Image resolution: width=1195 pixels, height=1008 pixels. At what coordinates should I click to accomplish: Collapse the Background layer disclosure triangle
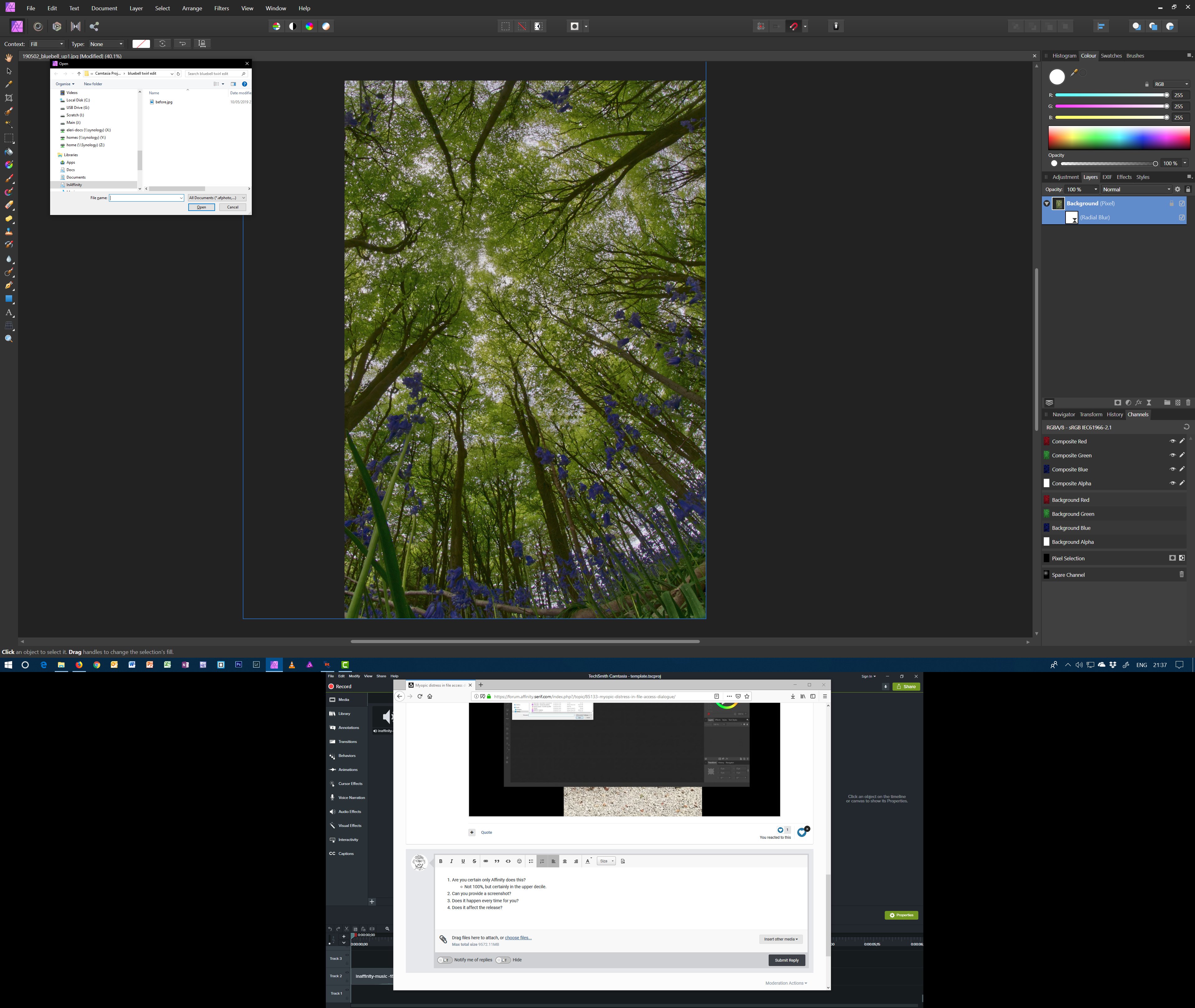pos(1047,203)
